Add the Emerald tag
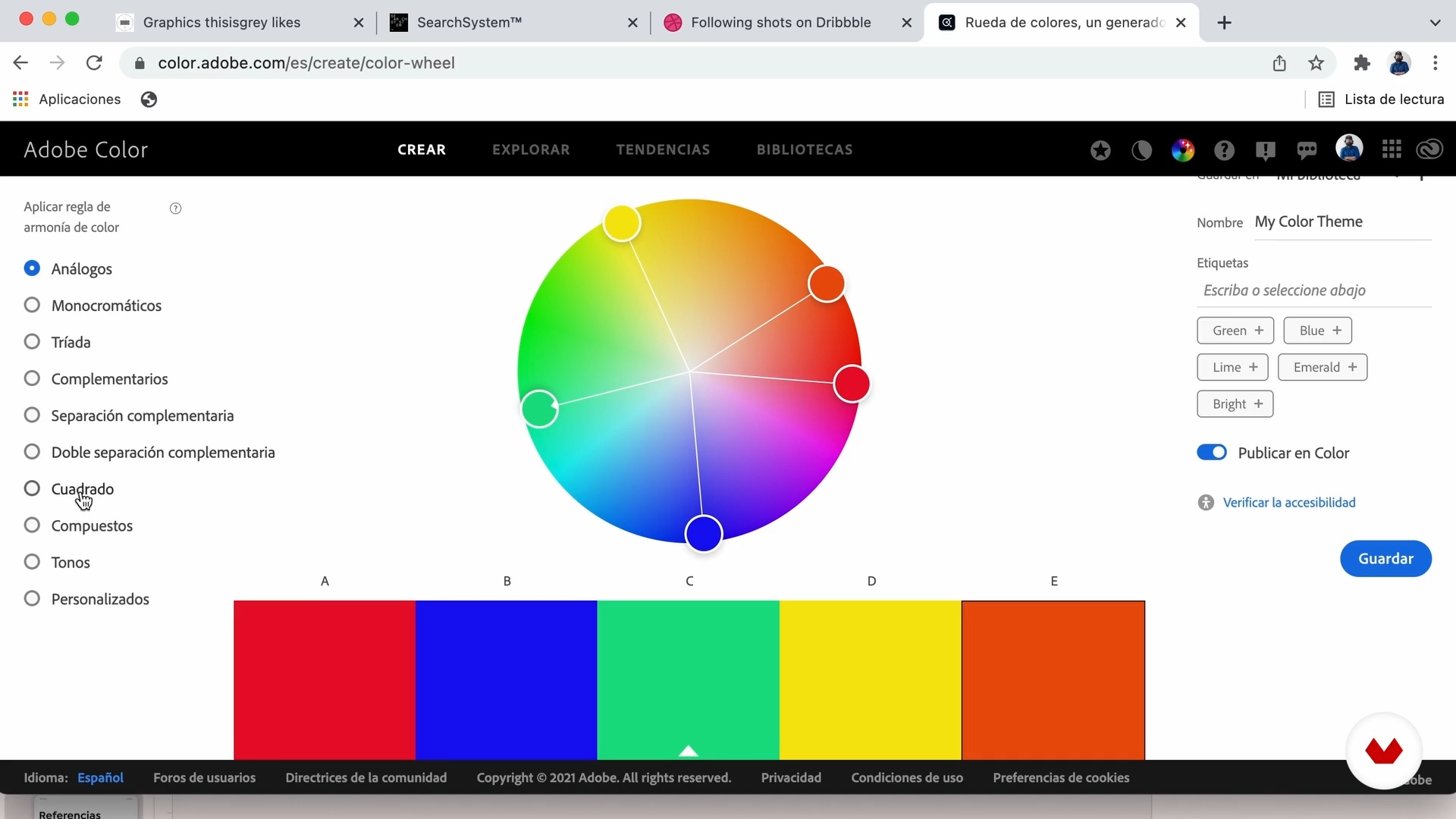This screenshot has height=819, width=1456. coord(1323,367)
